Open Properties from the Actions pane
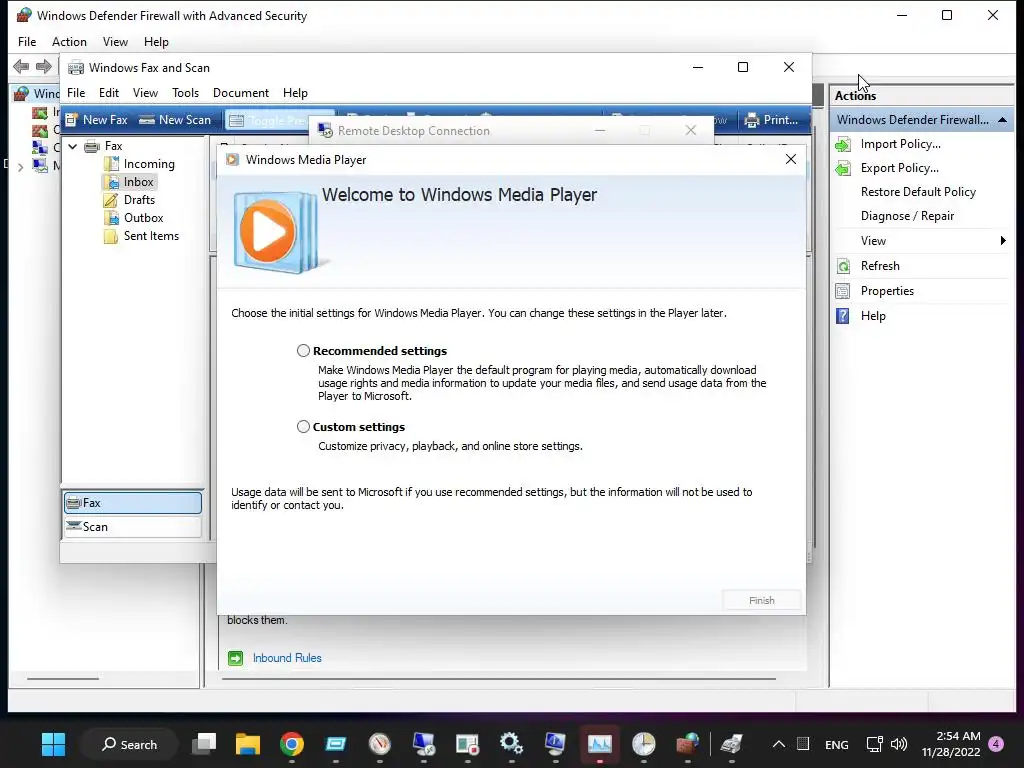The width and height of the screenshot is (1024, 768). pyautogui.click(x=887, y=291)
